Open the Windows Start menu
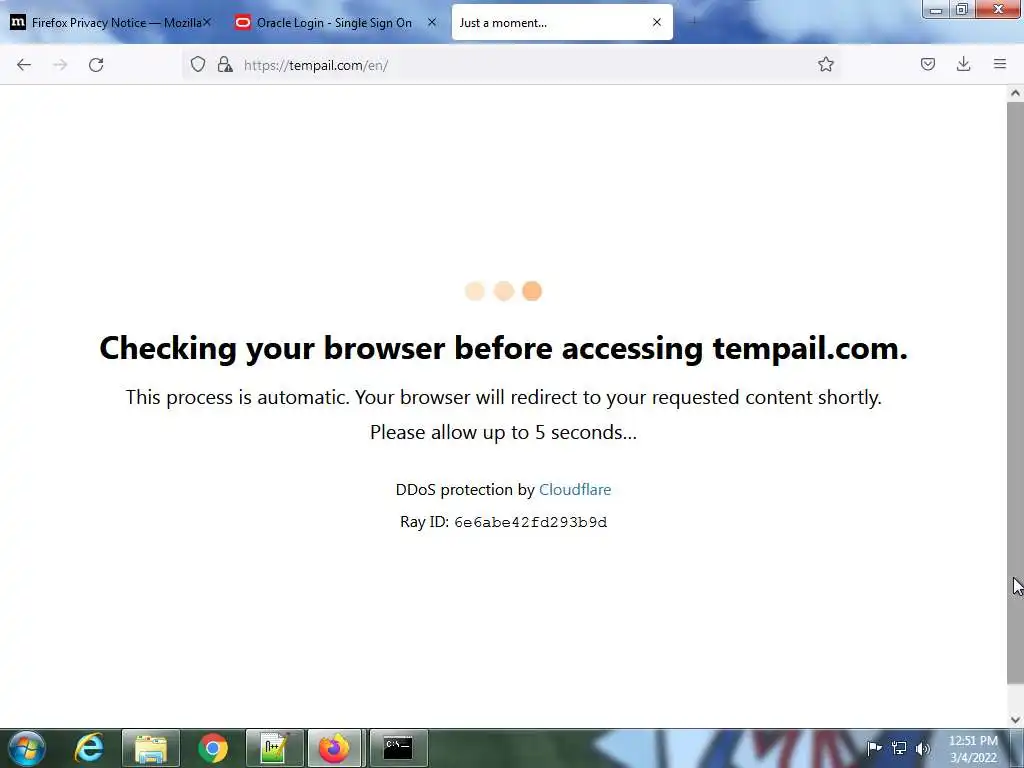The height and width of the screenshot is (768, 1024). point(27,748)
